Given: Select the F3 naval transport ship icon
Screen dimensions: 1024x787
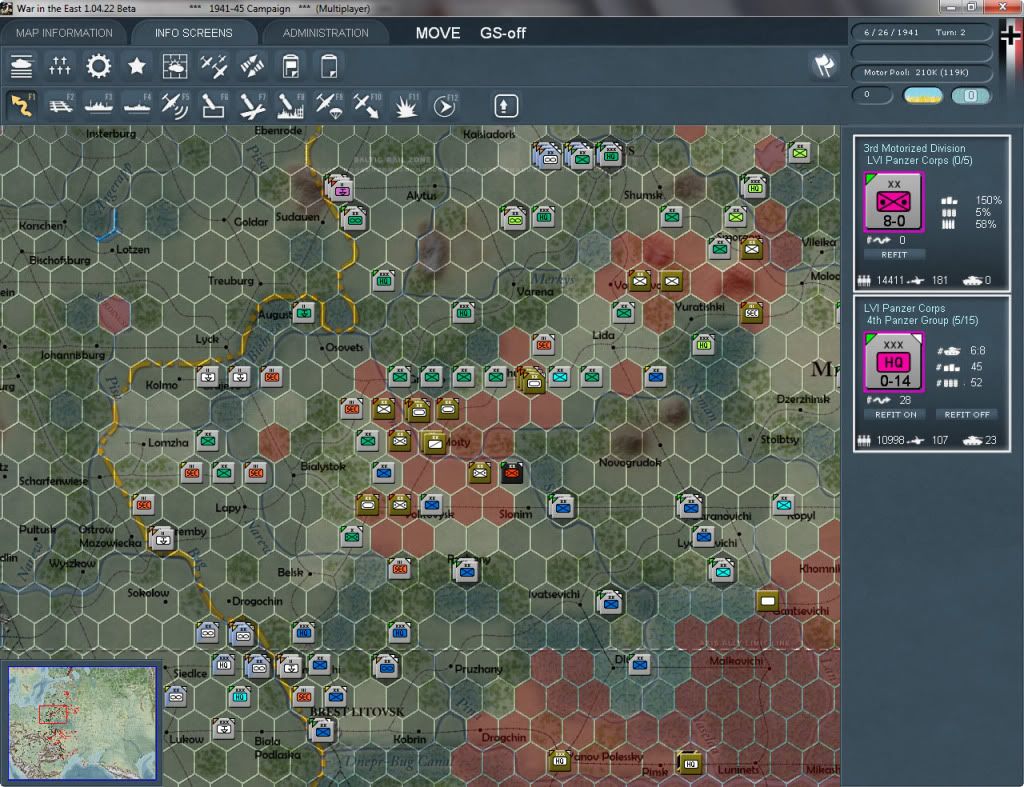Looking at the screenshot, I should tap(99, 105).
